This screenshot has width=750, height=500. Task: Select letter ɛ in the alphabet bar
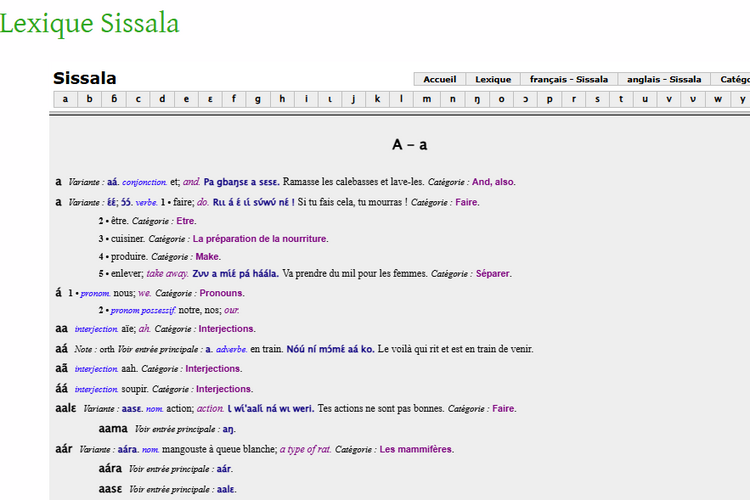point(210,98)
